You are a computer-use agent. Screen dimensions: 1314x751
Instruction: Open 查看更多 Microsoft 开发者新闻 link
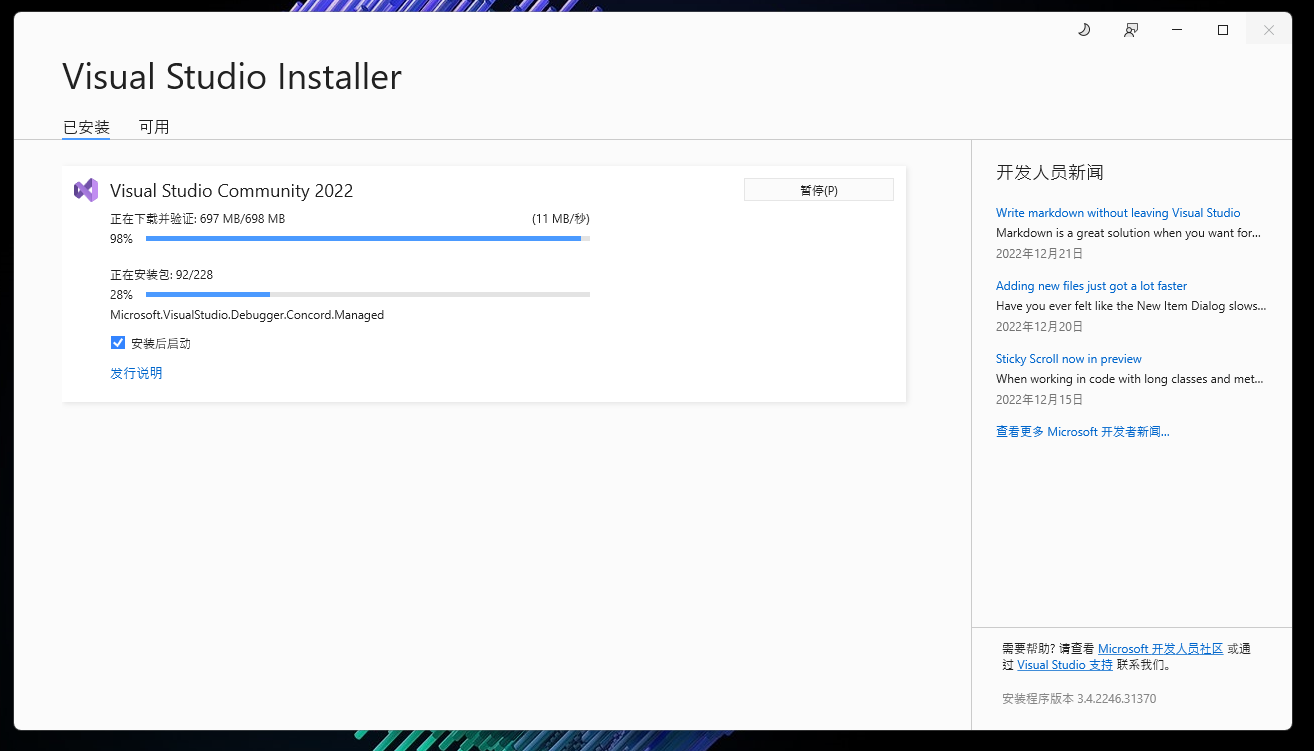point(1082,432)
